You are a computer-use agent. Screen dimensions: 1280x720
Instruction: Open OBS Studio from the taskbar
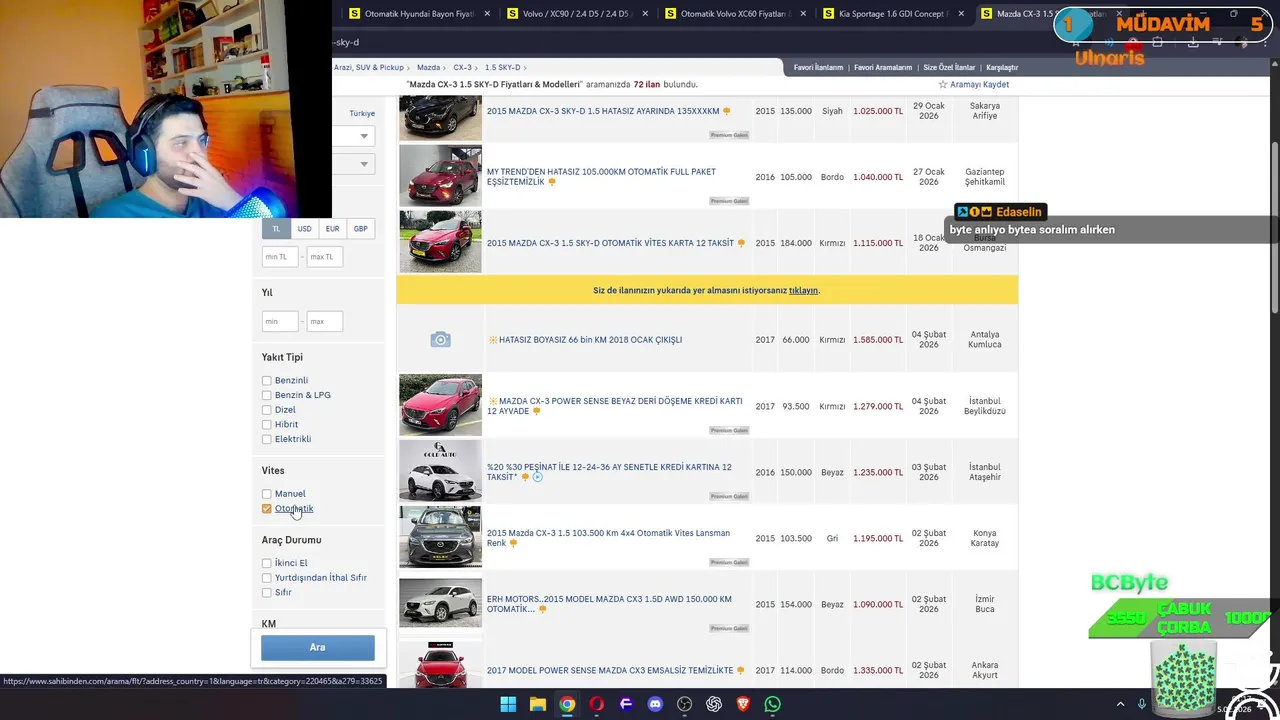pos(684,704)
